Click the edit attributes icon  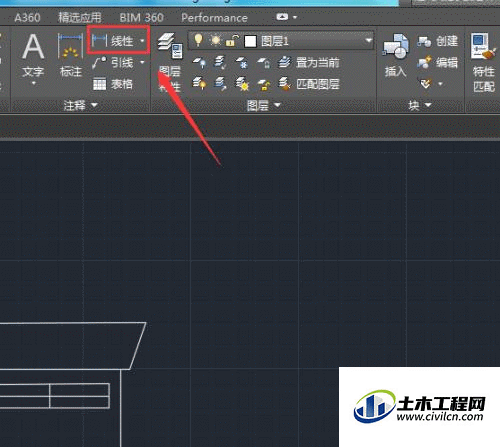[x=426, y=83]
